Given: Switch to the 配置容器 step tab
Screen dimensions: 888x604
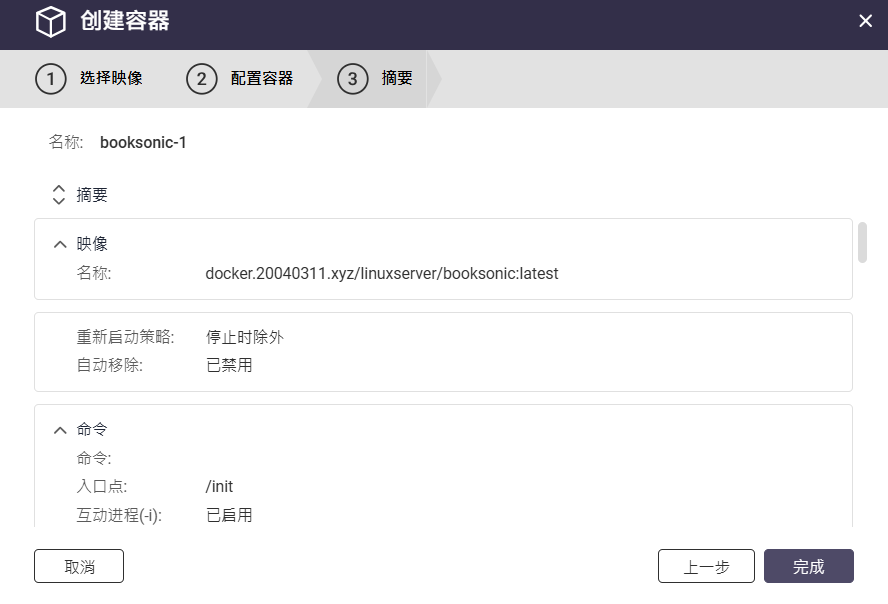Looking at the screenshot, I should coord(262,78).
